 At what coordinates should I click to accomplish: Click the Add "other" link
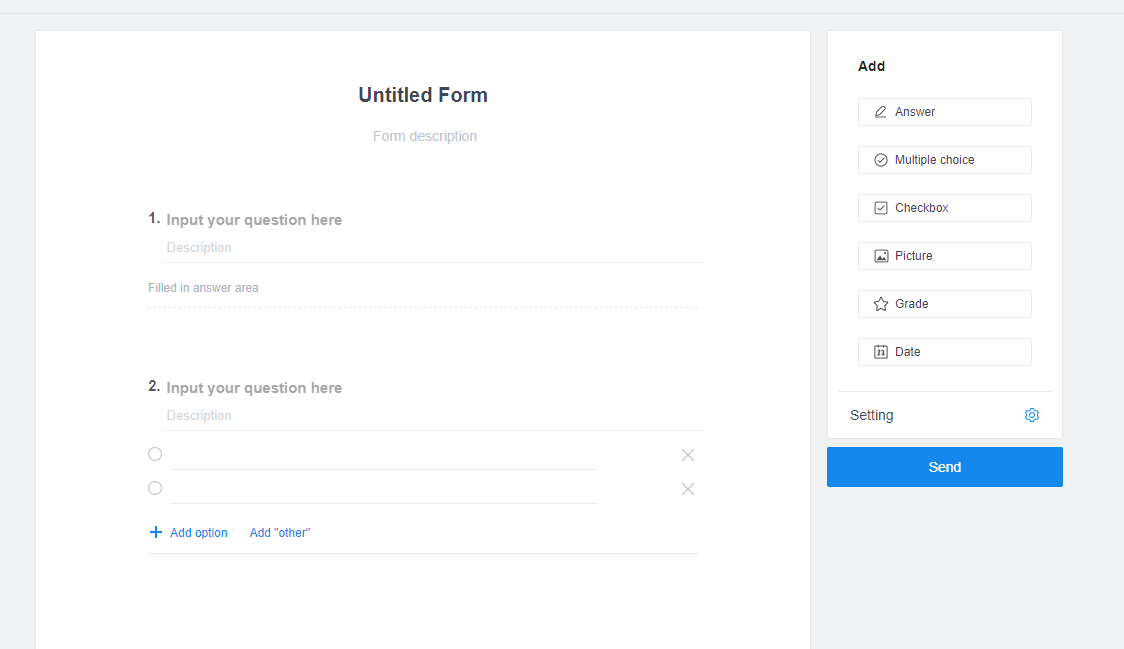(279, 532)
